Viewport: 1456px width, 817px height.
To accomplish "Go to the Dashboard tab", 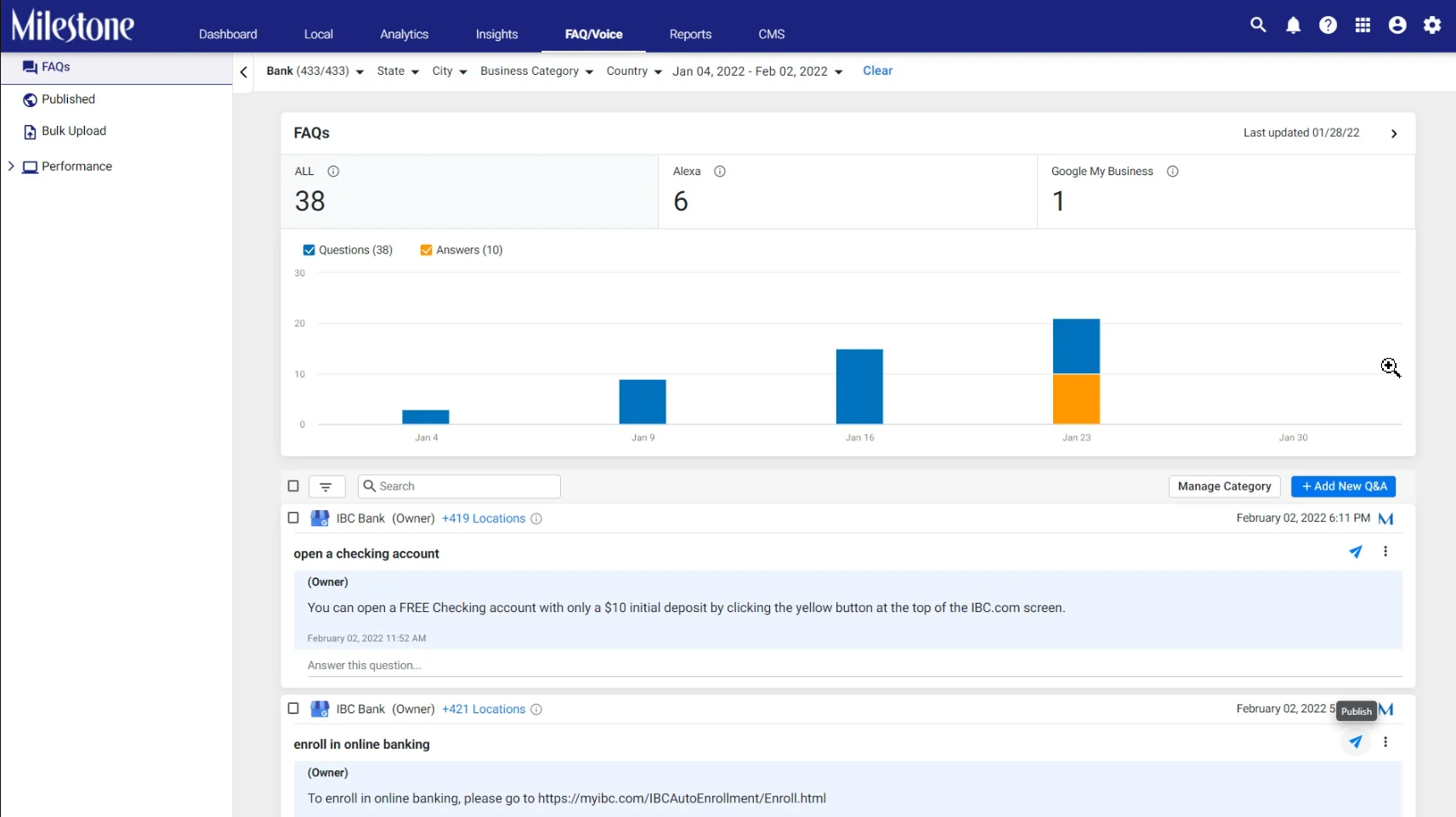I will tap(228, 34).
